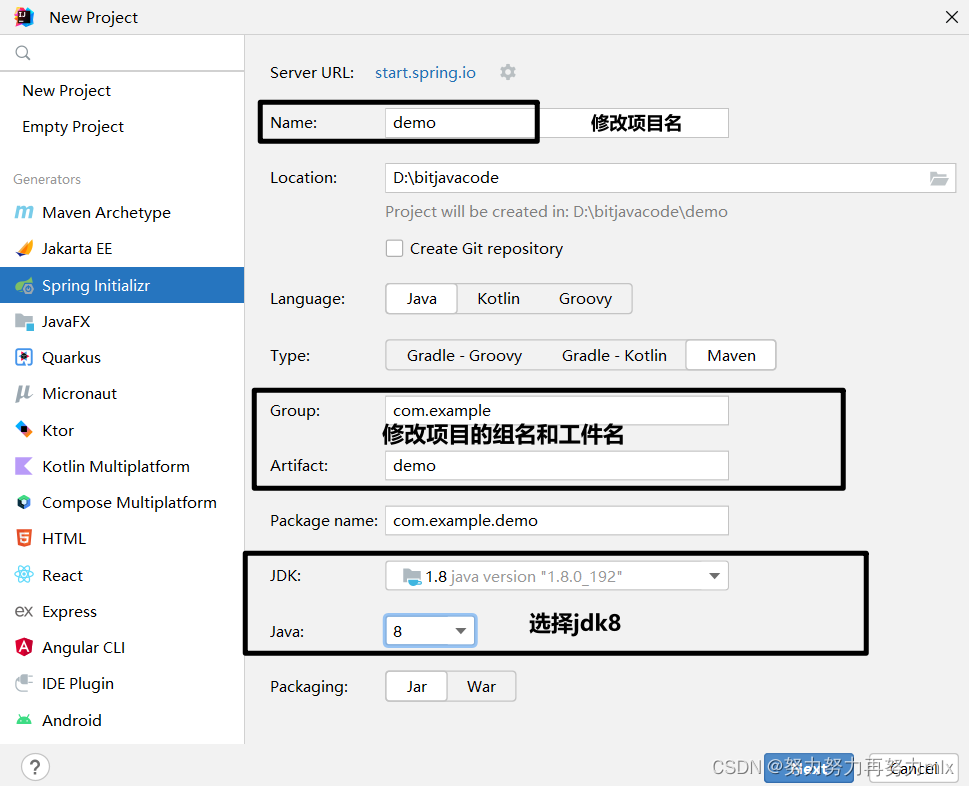
Task: Click the Group input field
Action: click(x=557, y=410)
